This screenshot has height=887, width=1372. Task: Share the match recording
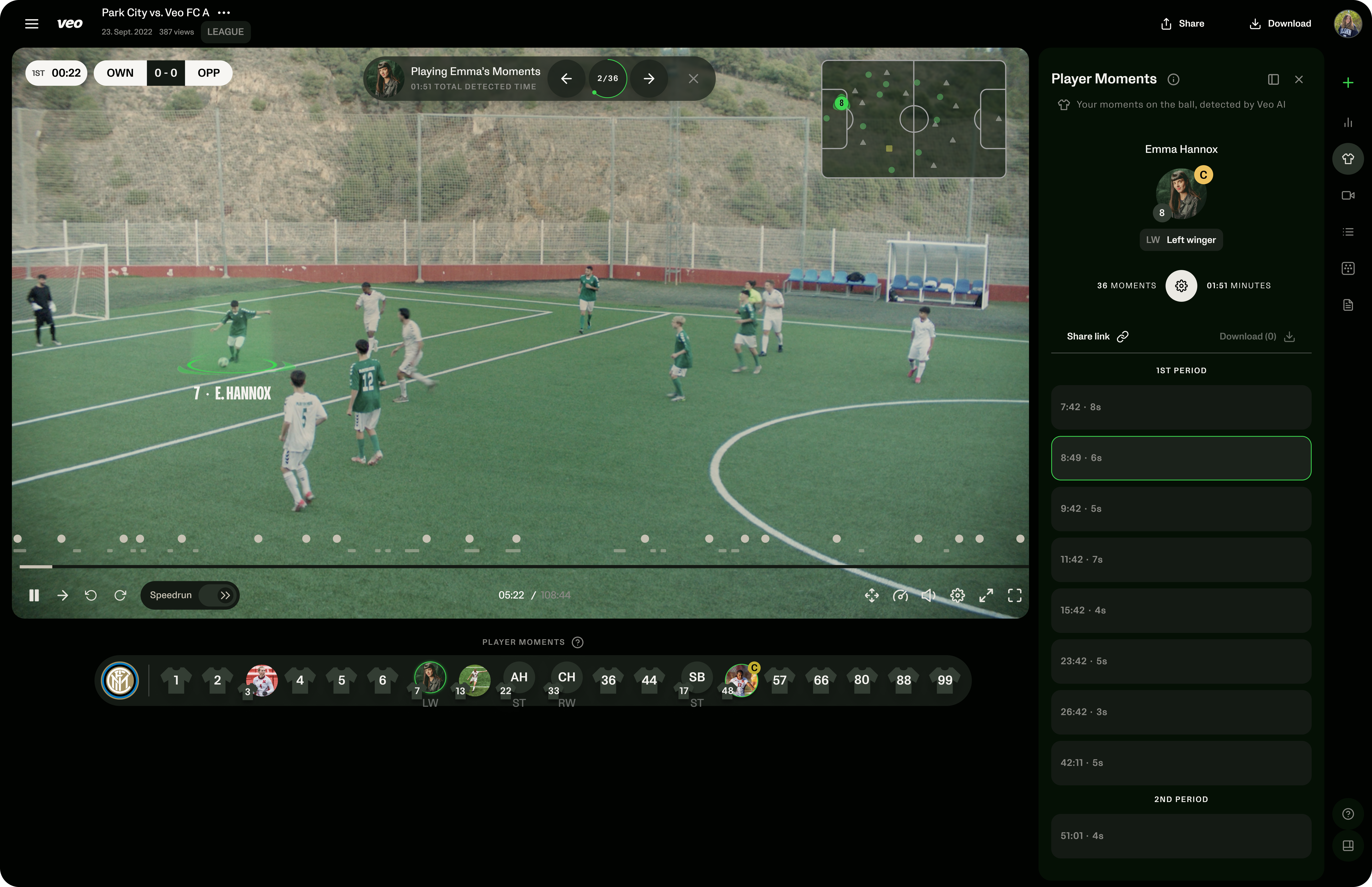coord(1182,24)
